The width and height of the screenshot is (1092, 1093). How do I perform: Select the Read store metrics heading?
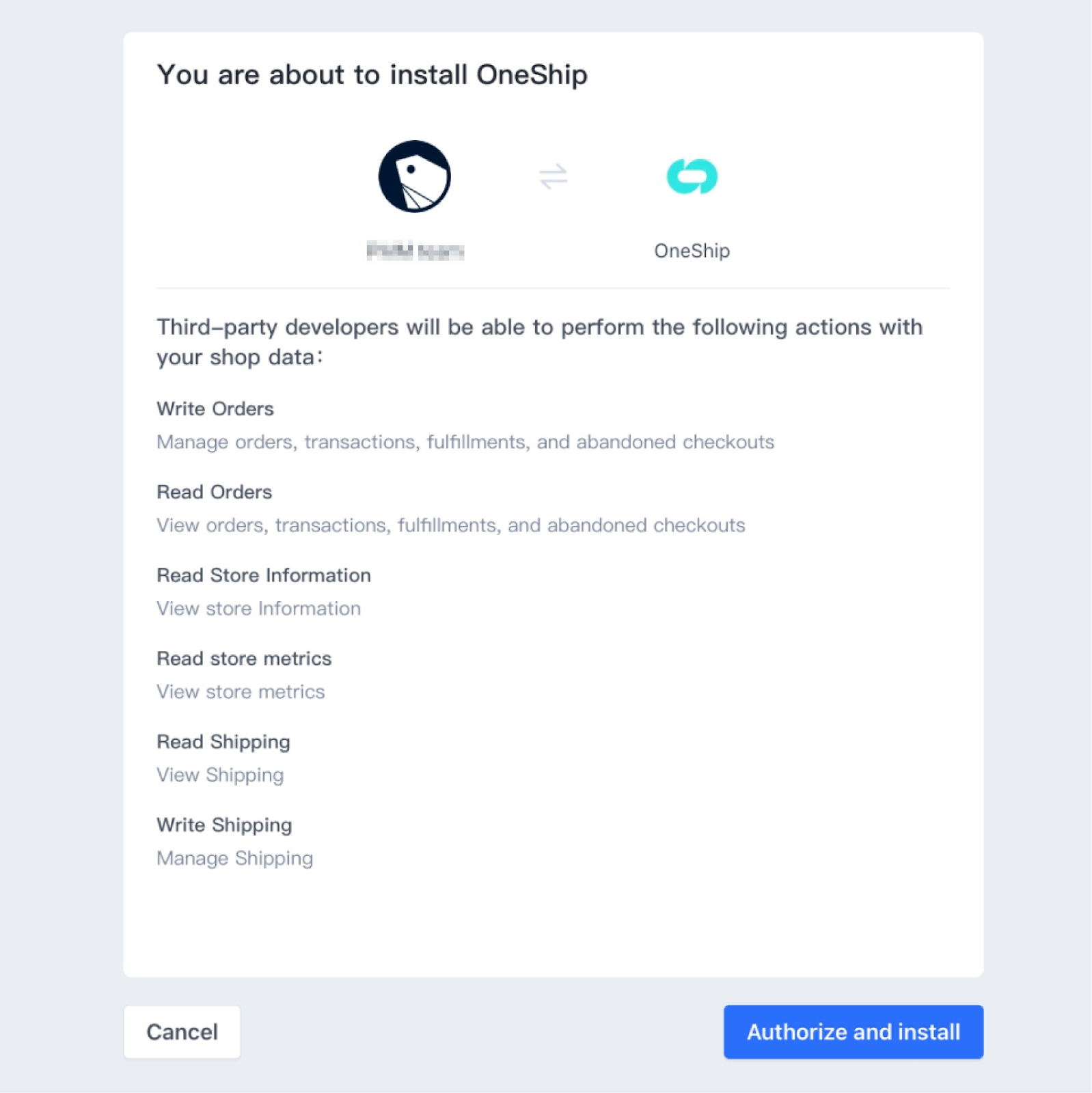coord(244,659)
